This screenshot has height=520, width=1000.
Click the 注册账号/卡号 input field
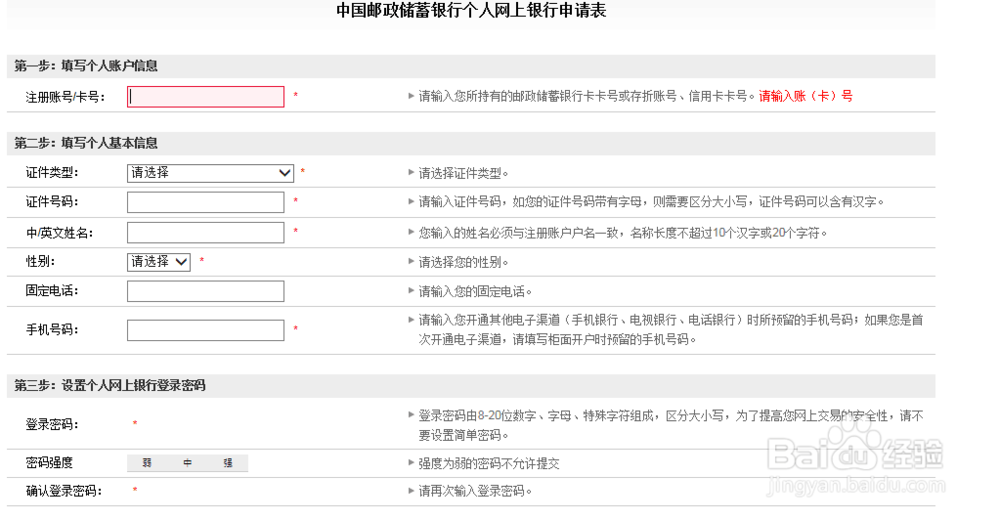click(205, 96)
